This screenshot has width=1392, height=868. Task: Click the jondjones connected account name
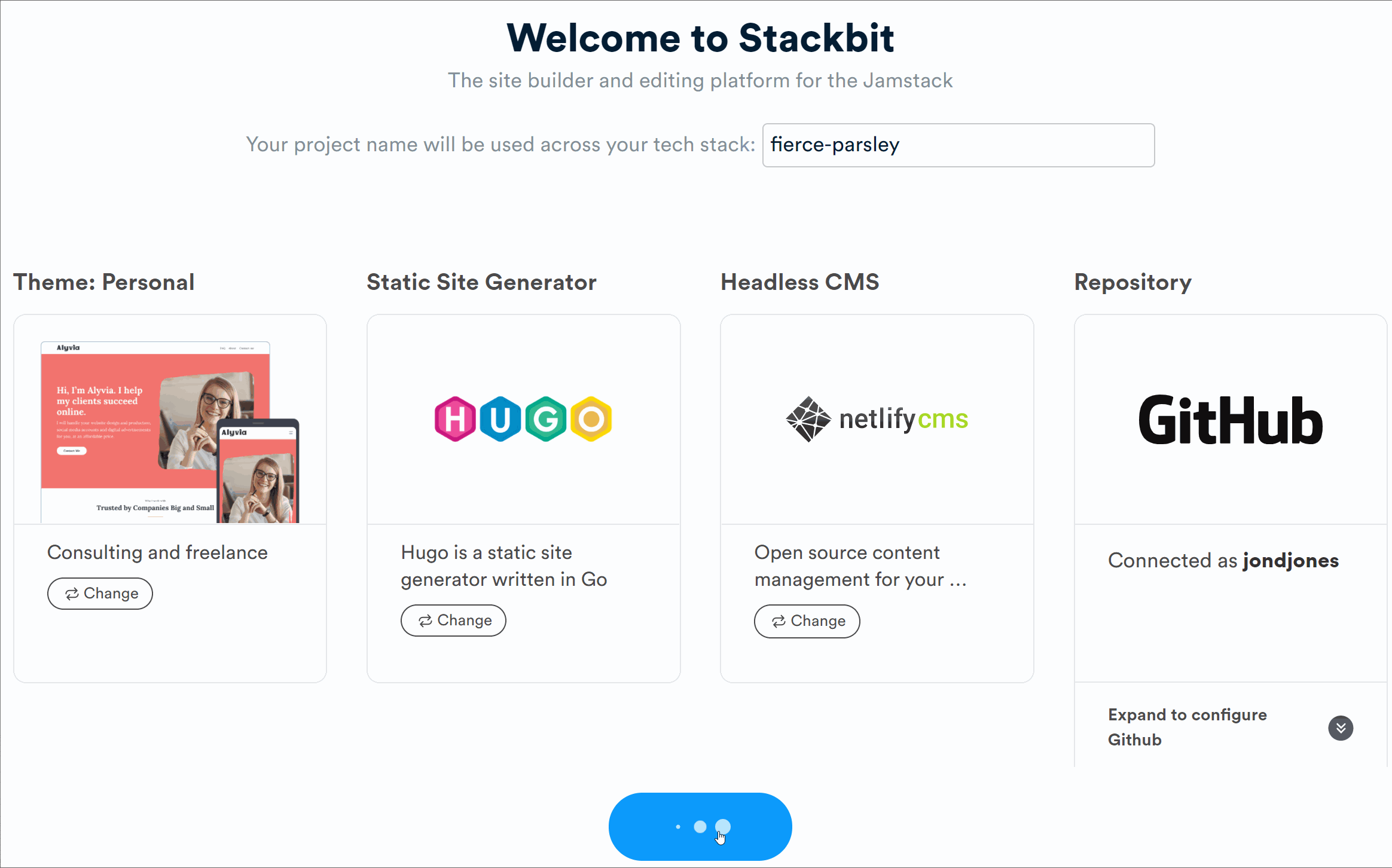1290,561
